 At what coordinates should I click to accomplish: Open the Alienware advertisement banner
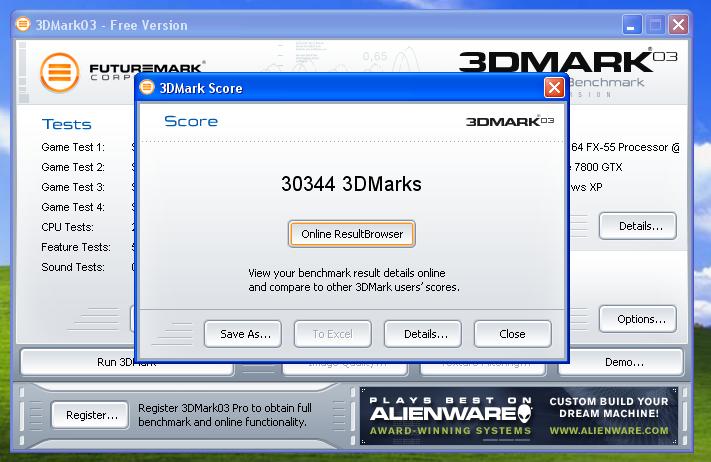(x=519, y=416)
